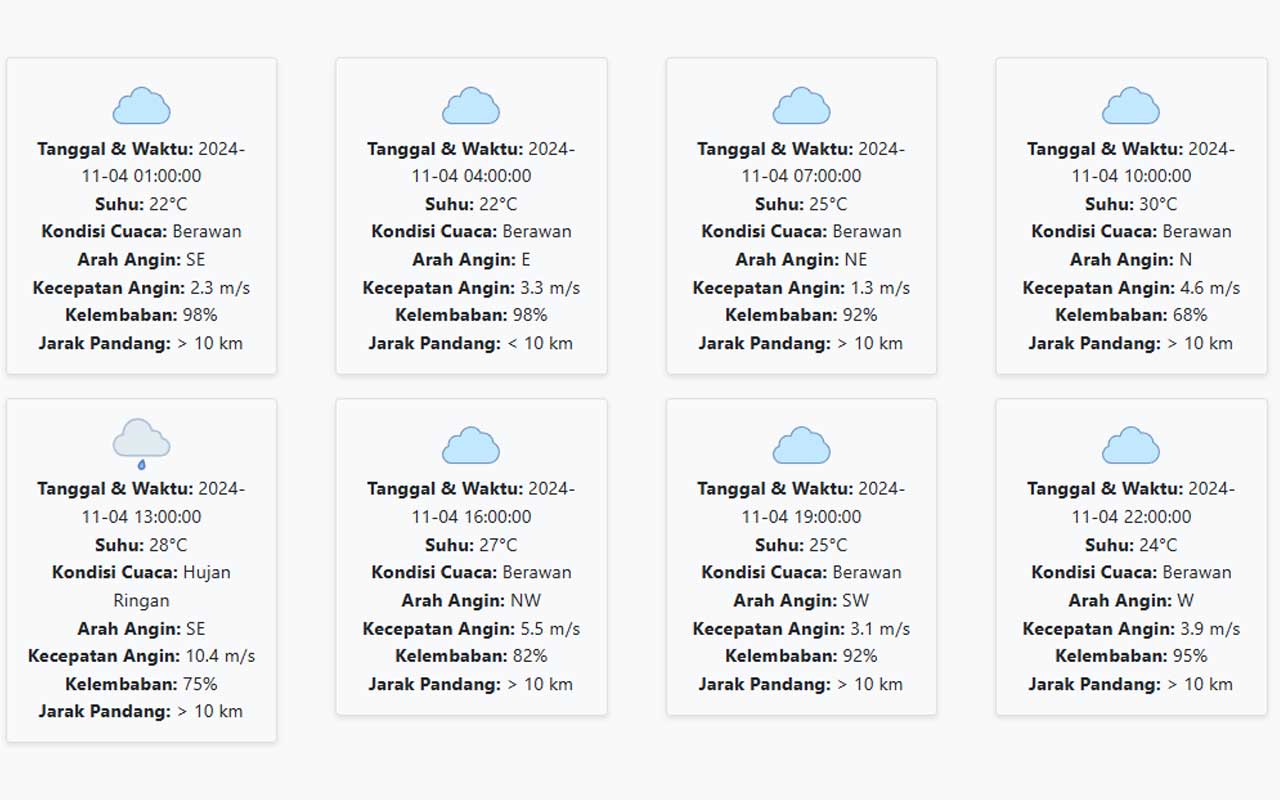Click 'Kondisi Cuaca: Berawan' in the 22:00:00 card
The image size is (1280, 800).
pos(1131,573)
